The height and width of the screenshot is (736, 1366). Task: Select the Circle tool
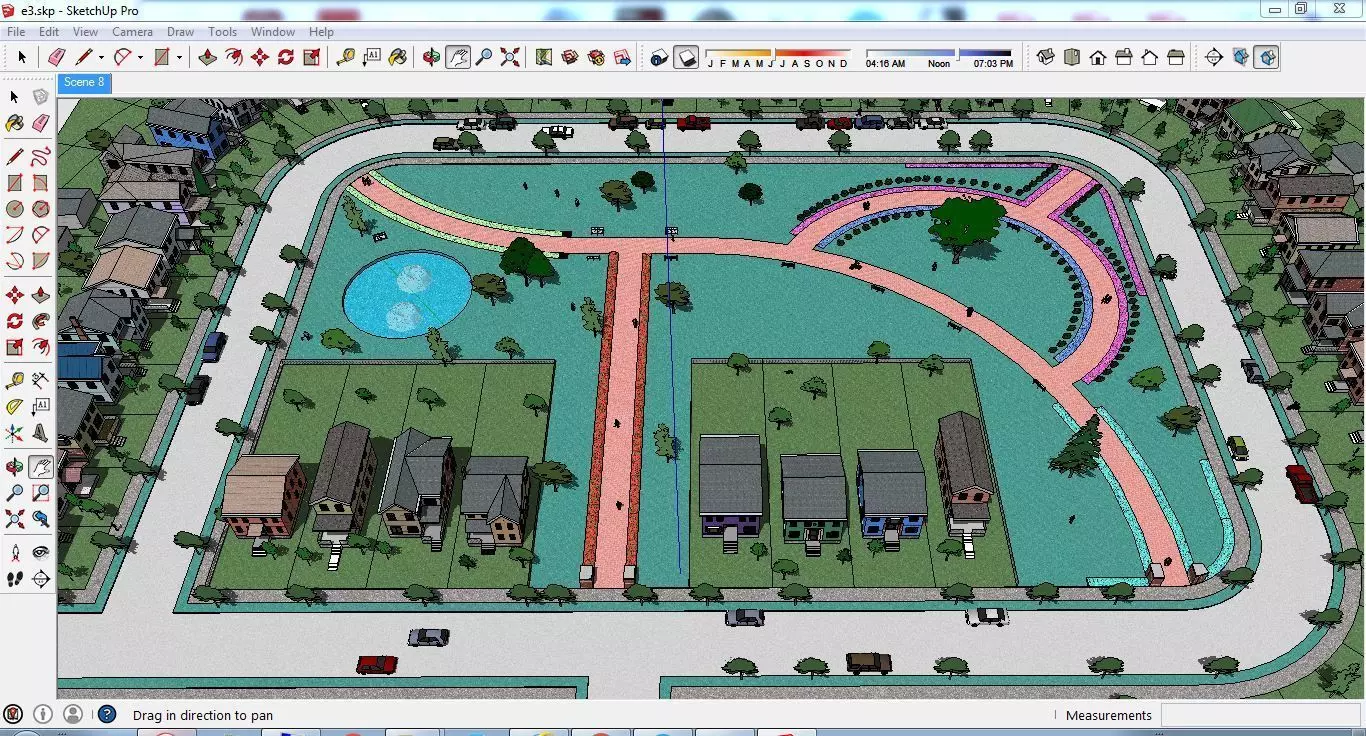[14, 209]
